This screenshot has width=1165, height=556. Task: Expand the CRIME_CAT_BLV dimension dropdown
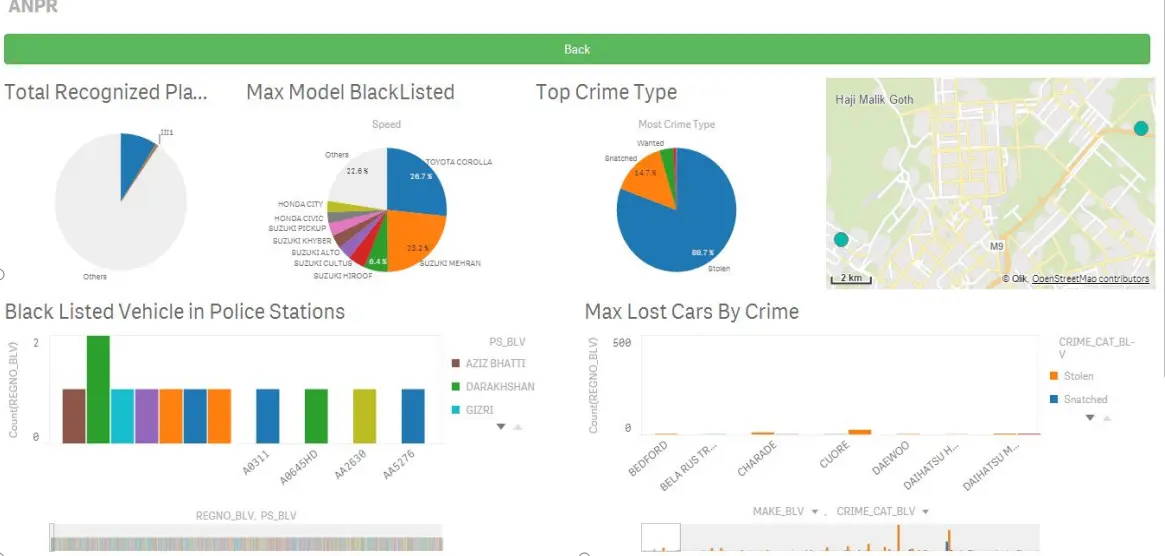(x=924, y=512)
